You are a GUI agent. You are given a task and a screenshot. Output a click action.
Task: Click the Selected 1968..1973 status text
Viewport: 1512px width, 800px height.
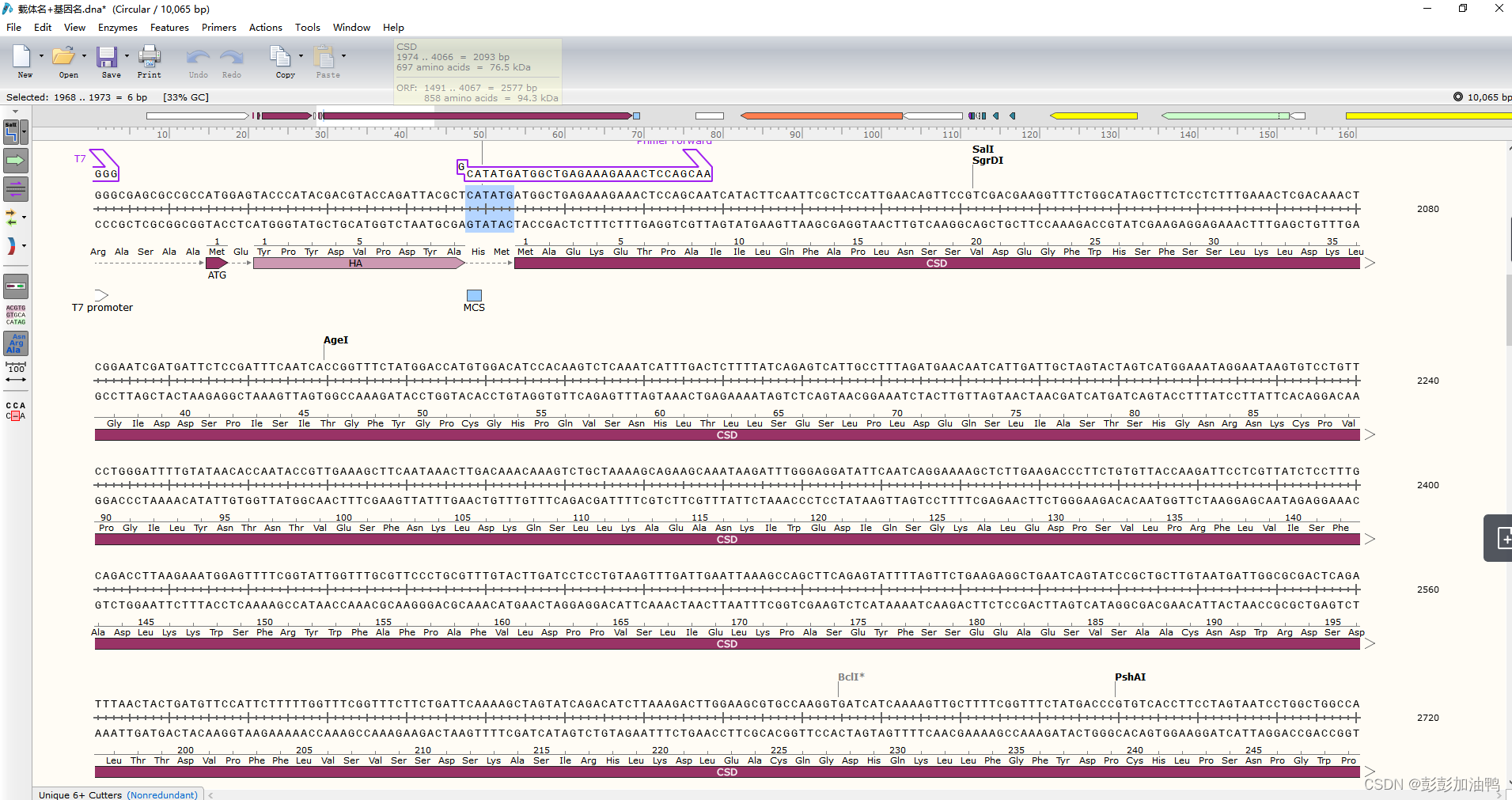[77, 97]
